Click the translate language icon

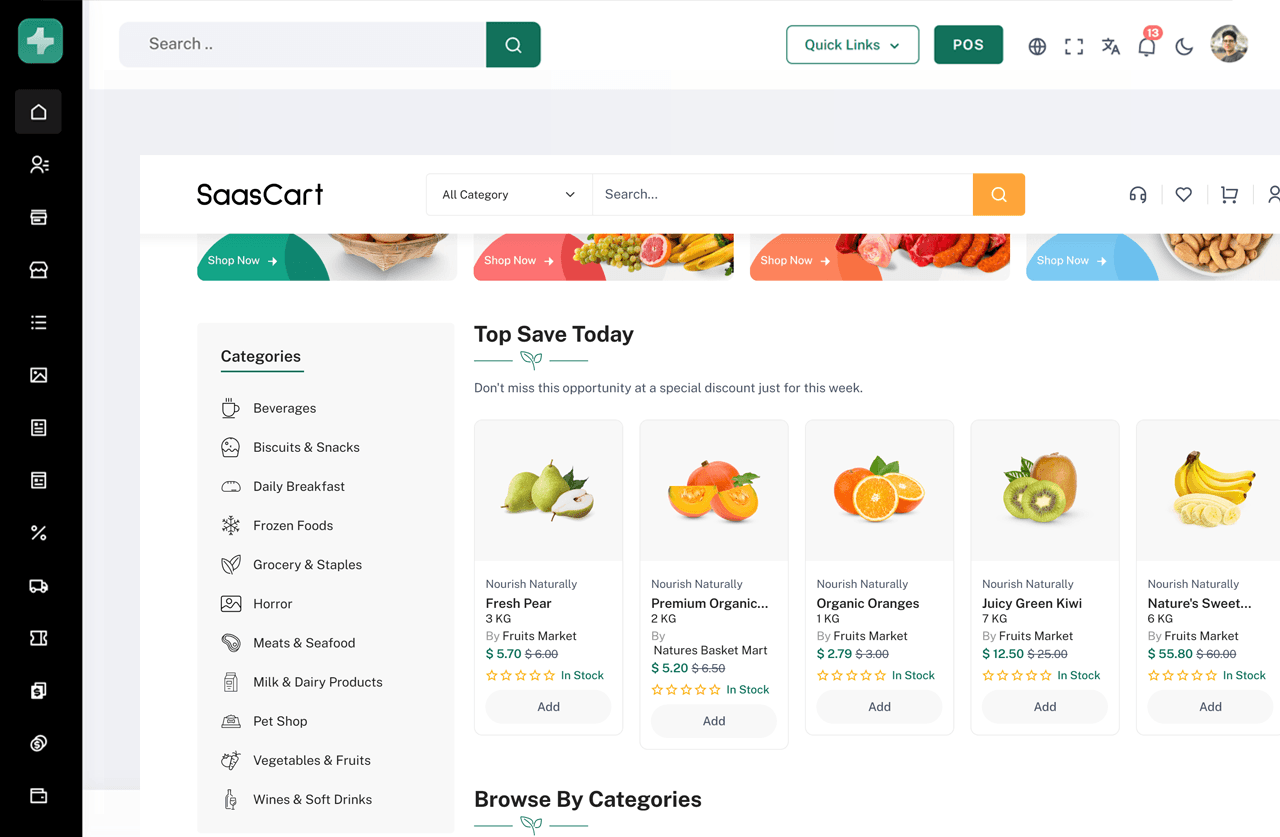1110,46
